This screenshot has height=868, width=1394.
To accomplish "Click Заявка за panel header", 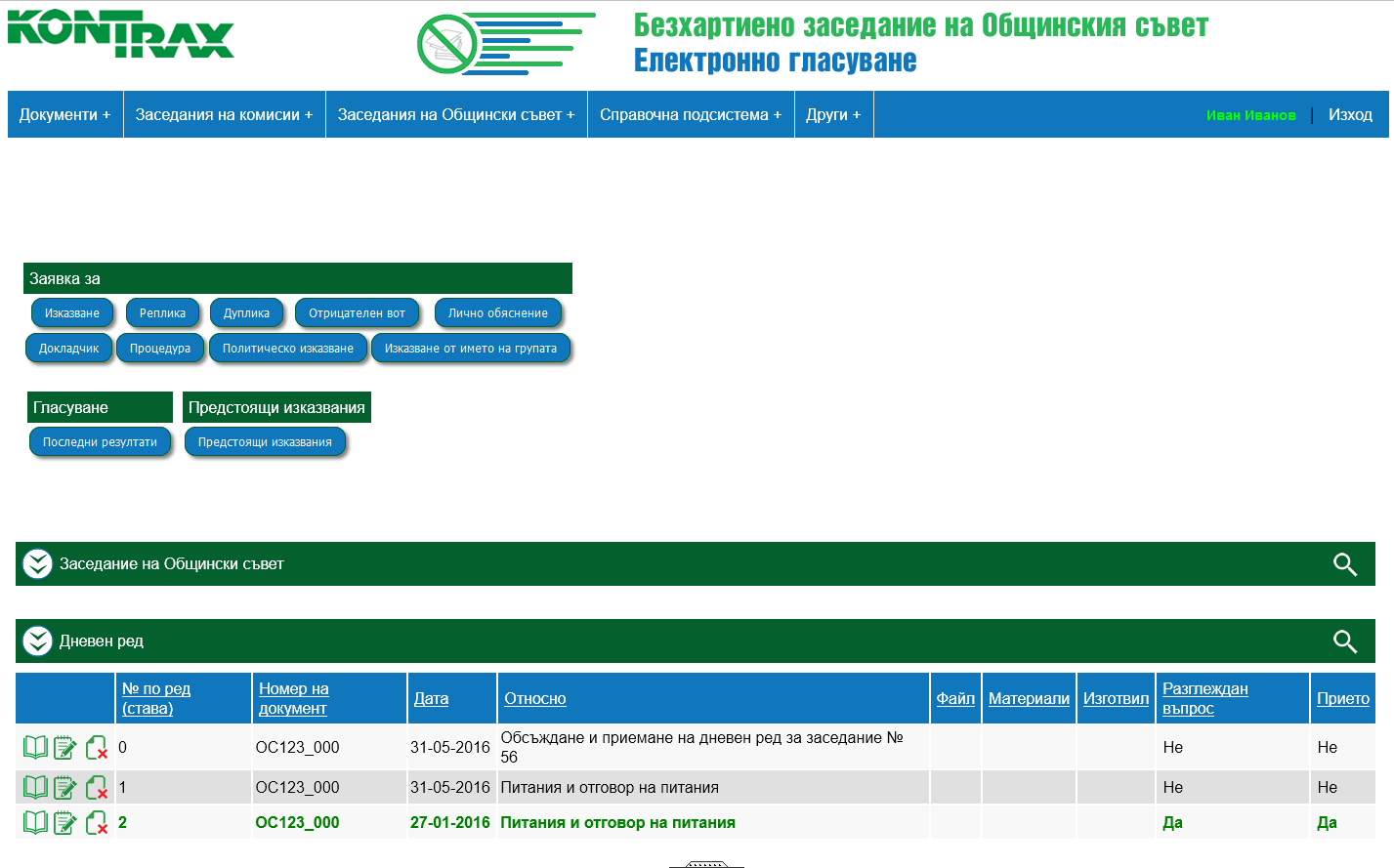I will [298, 278].
